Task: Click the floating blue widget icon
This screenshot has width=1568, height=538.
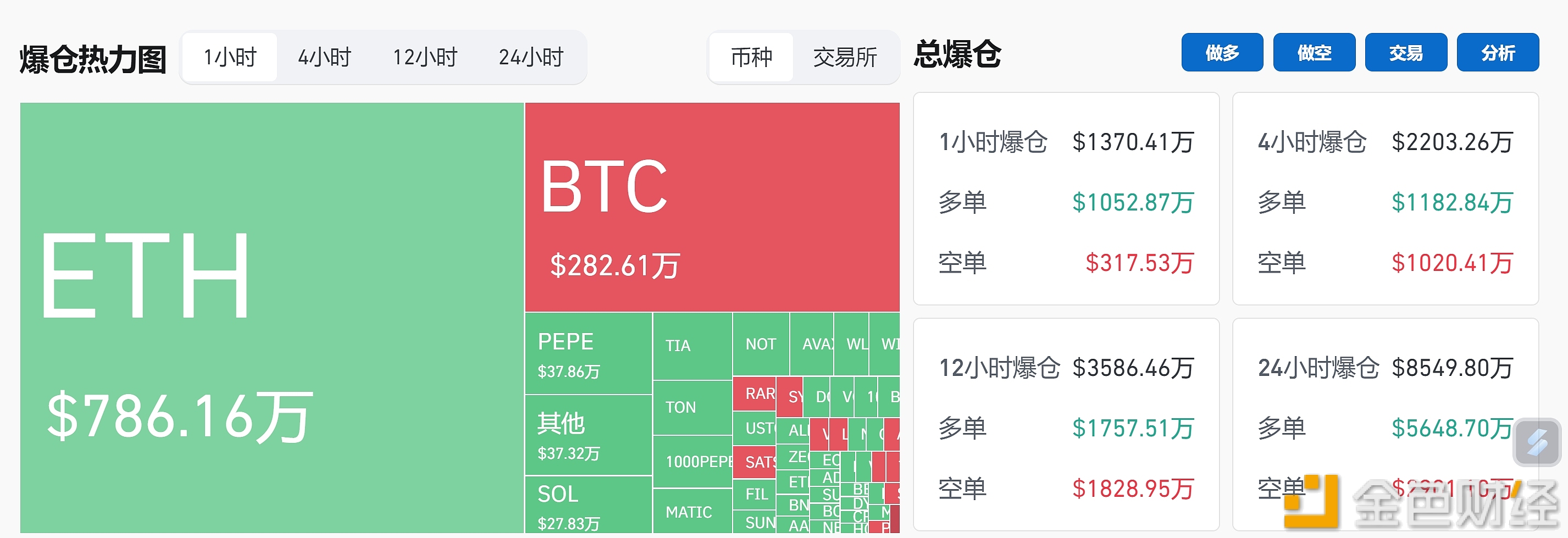Action: pyautogui.click(x=1537, y=442)
